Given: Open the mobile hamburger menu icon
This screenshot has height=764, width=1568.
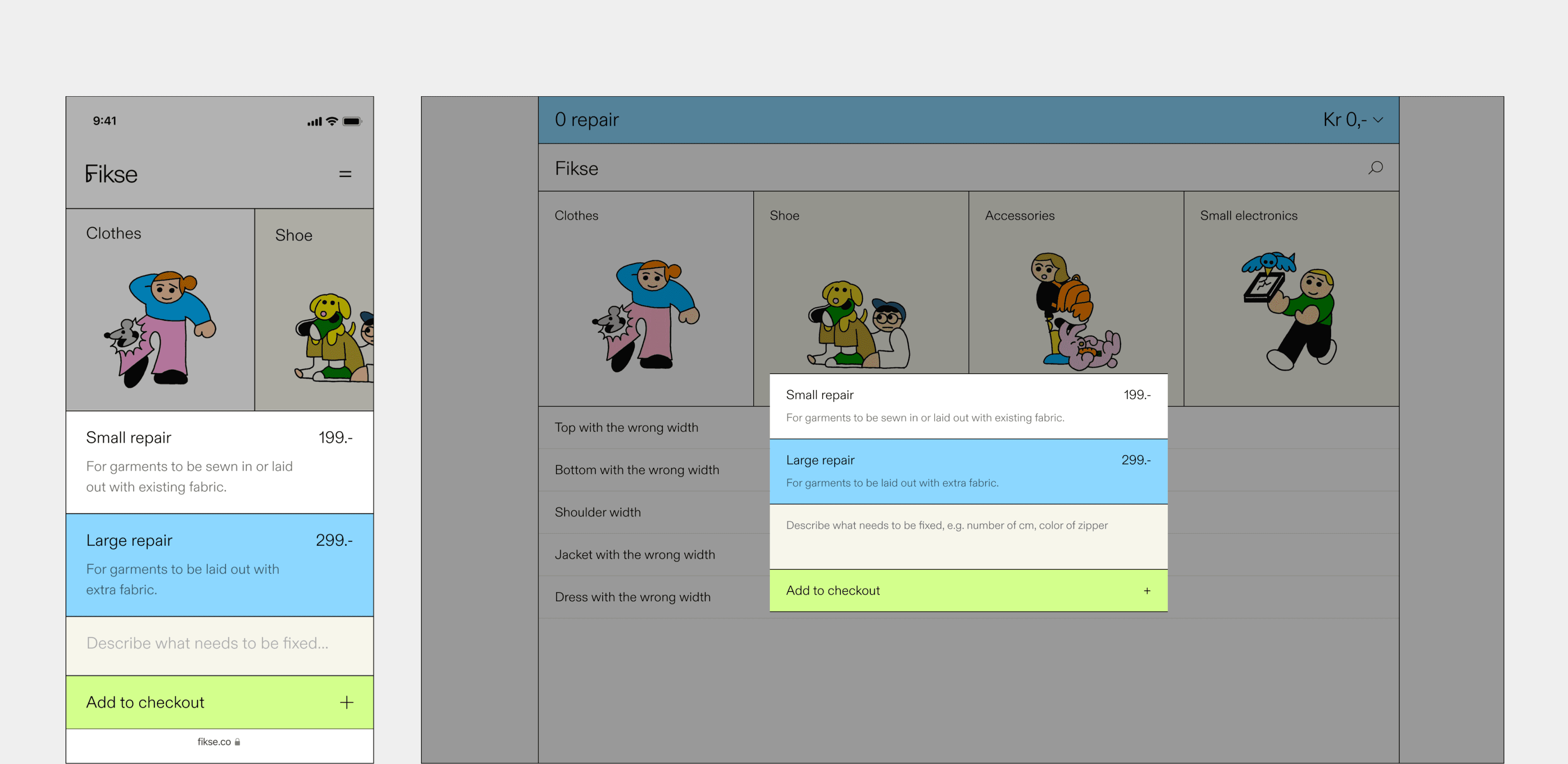Looking at the screenshot, I should [x=345, y=174].
